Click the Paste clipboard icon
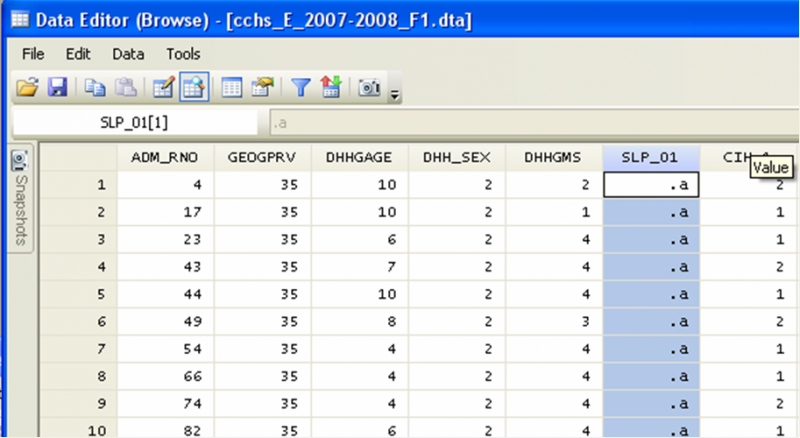This screenshot has height=438, width=800. [x=125, y=88]
